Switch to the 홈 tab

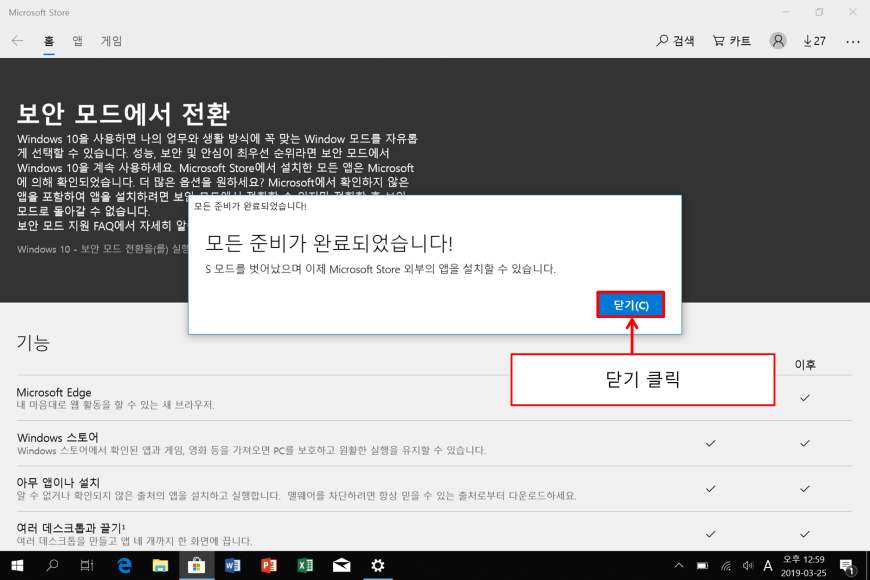point(49,41)
